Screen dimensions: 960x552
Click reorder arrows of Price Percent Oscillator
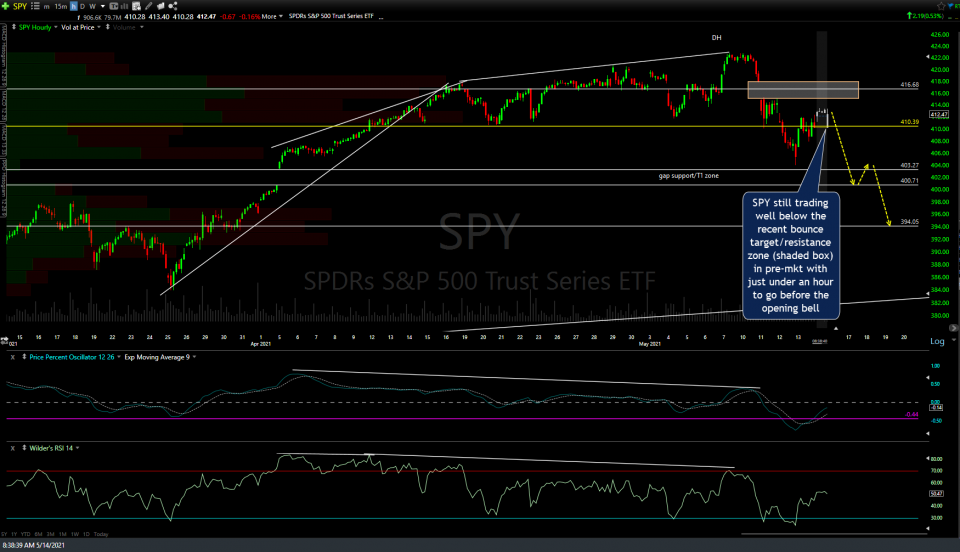click(24, 357)
